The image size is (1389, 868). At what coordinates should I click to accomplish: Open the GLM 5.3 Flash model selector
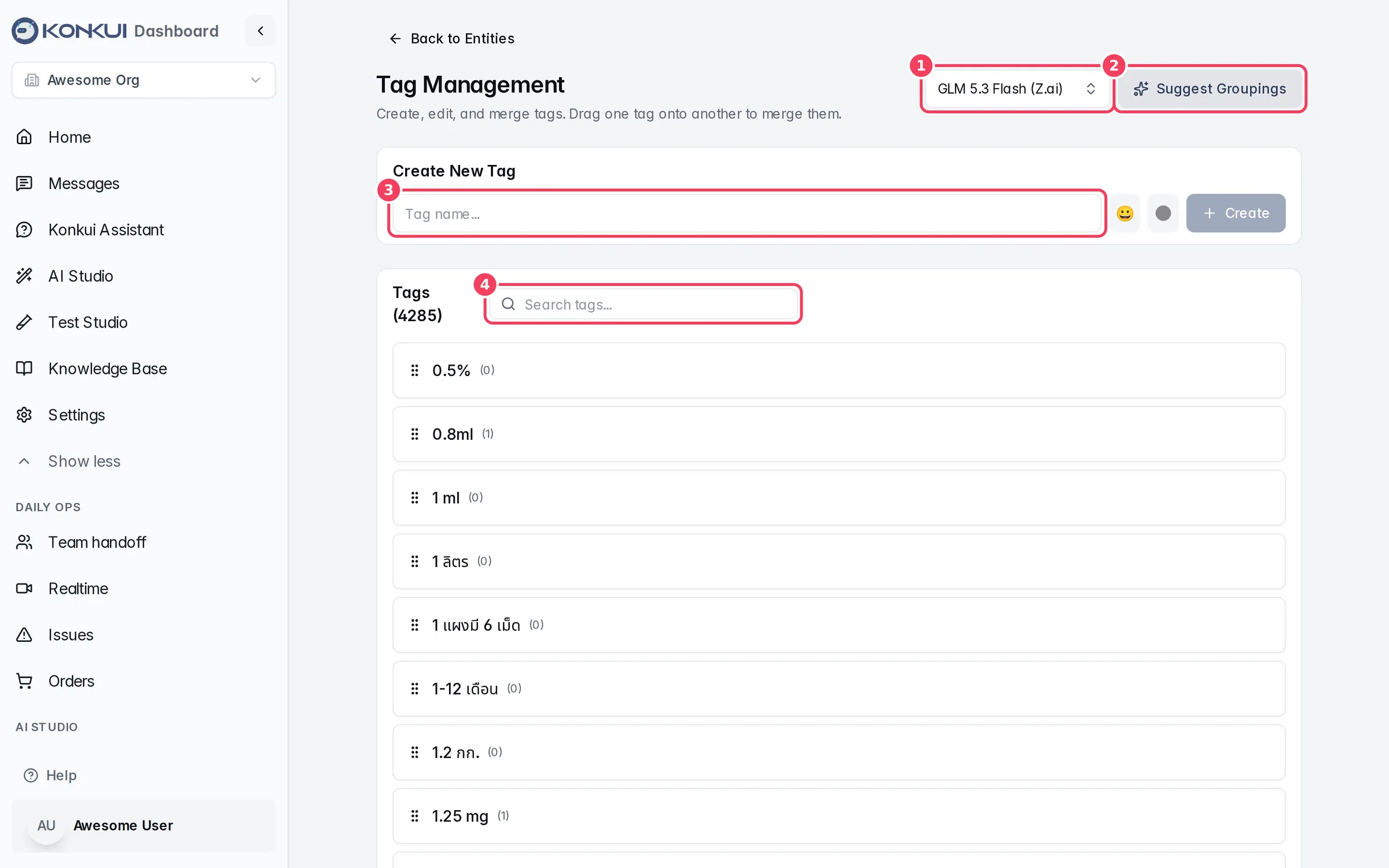1016,89
